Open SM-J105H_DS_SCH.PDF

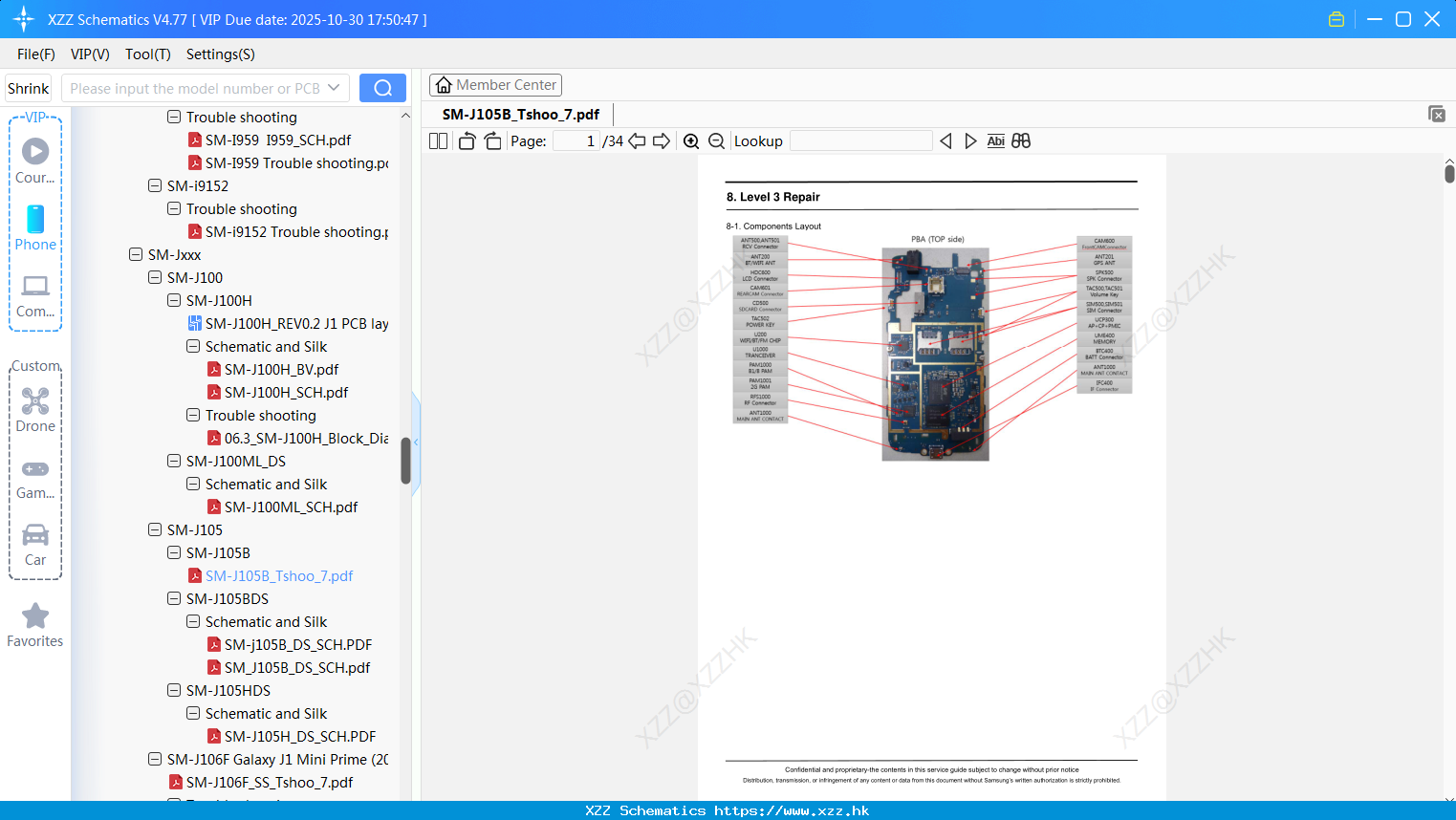click(292, 737)
